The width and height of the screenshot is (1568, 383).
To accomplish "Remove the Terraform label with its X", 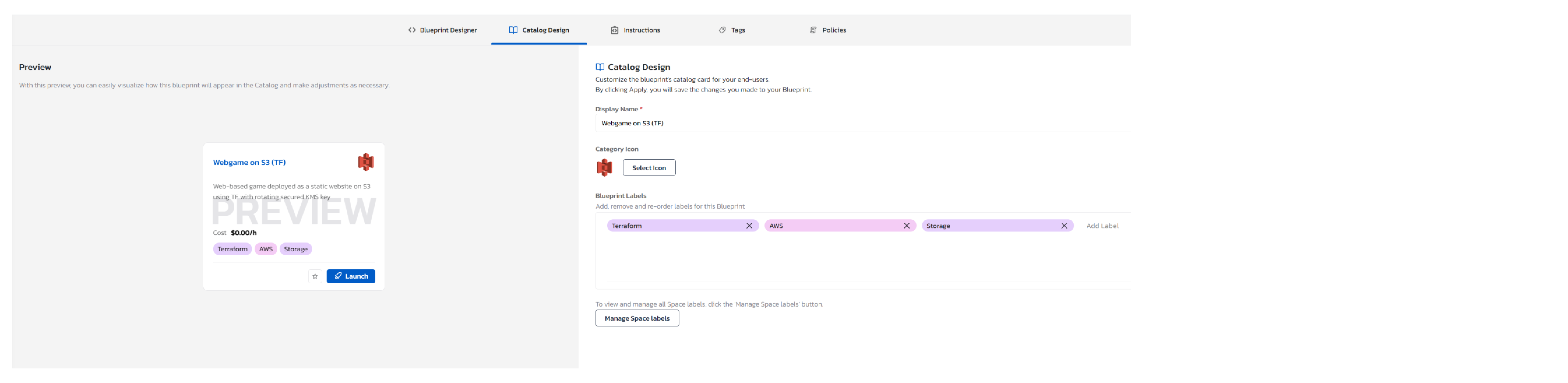I will (x=749, y=226).
